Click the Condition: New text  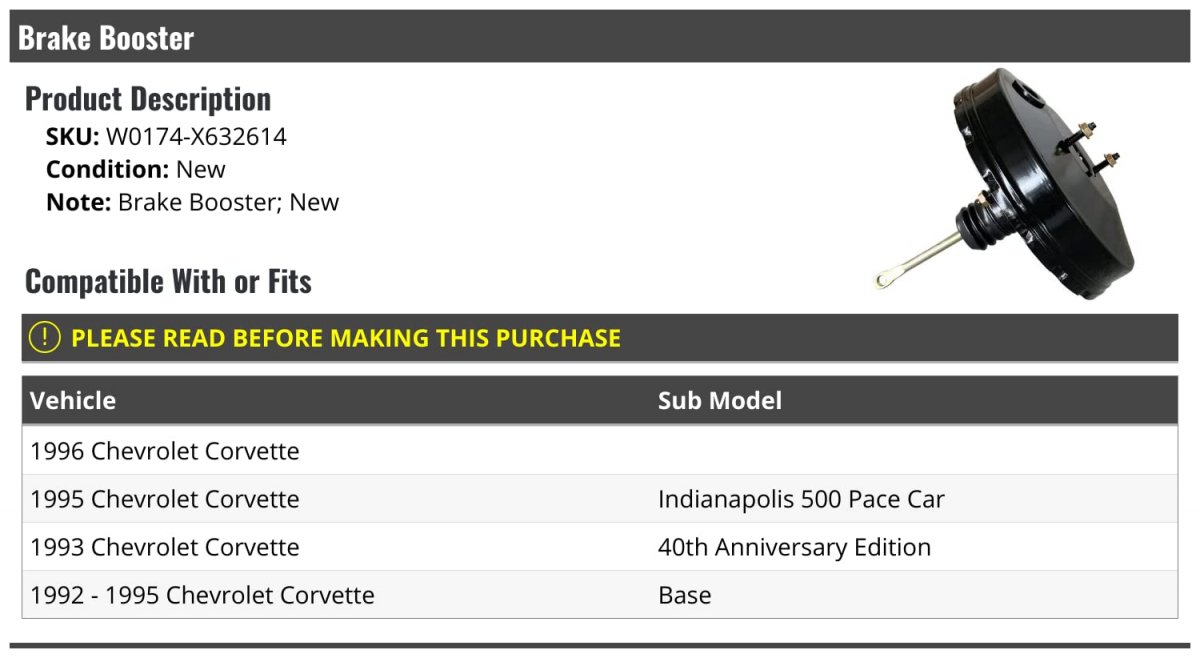coord(136,169)
